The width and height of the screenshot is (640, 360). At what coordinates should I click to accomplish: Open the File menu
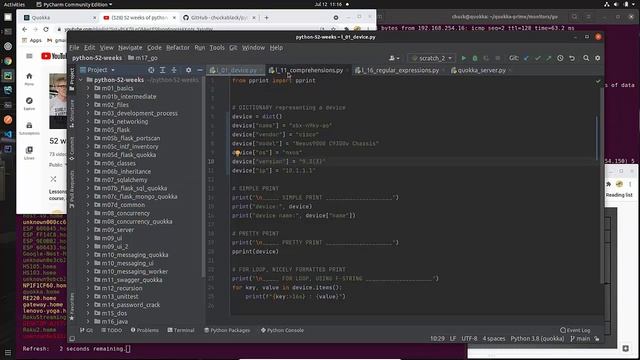[74, 48]
